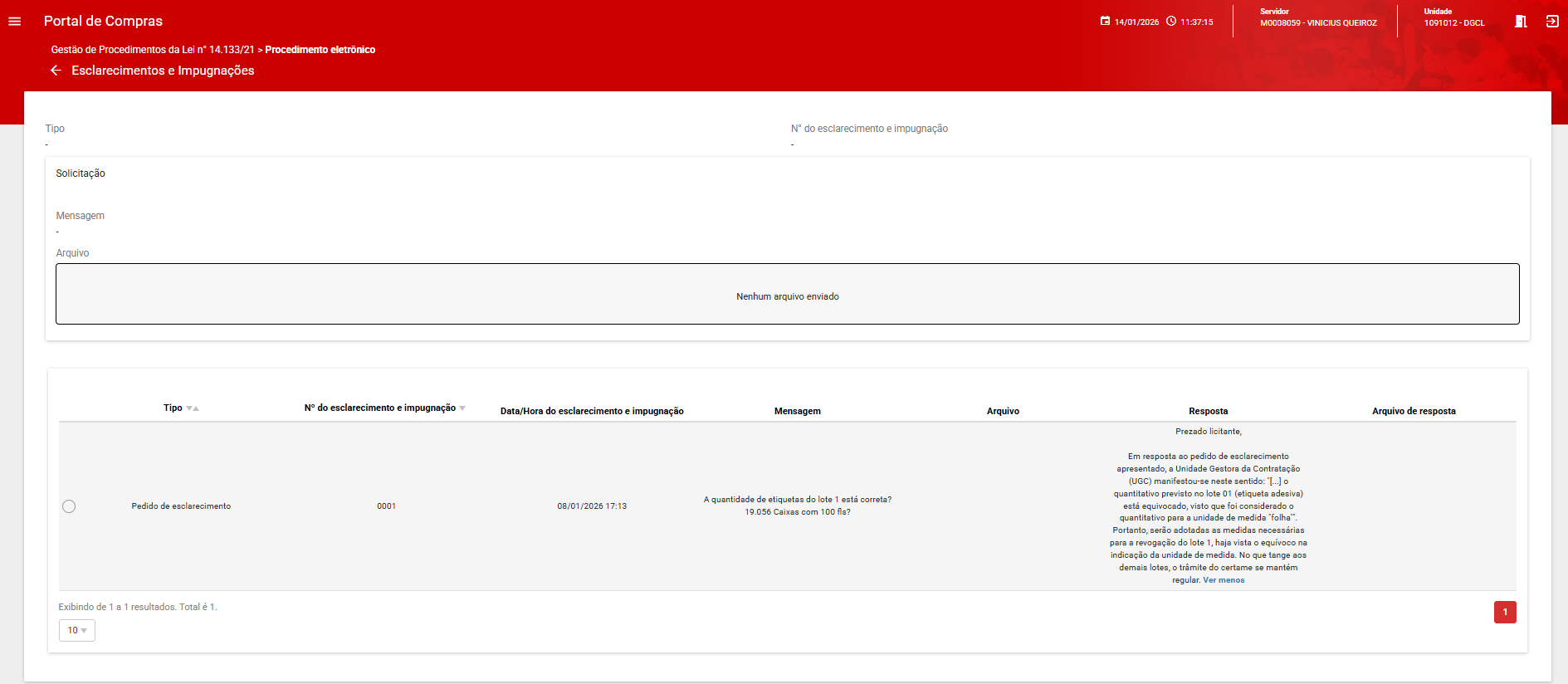Click the calendar icon next to date
This screenshot has width=1568, height=684.
tap(1105, 22)
